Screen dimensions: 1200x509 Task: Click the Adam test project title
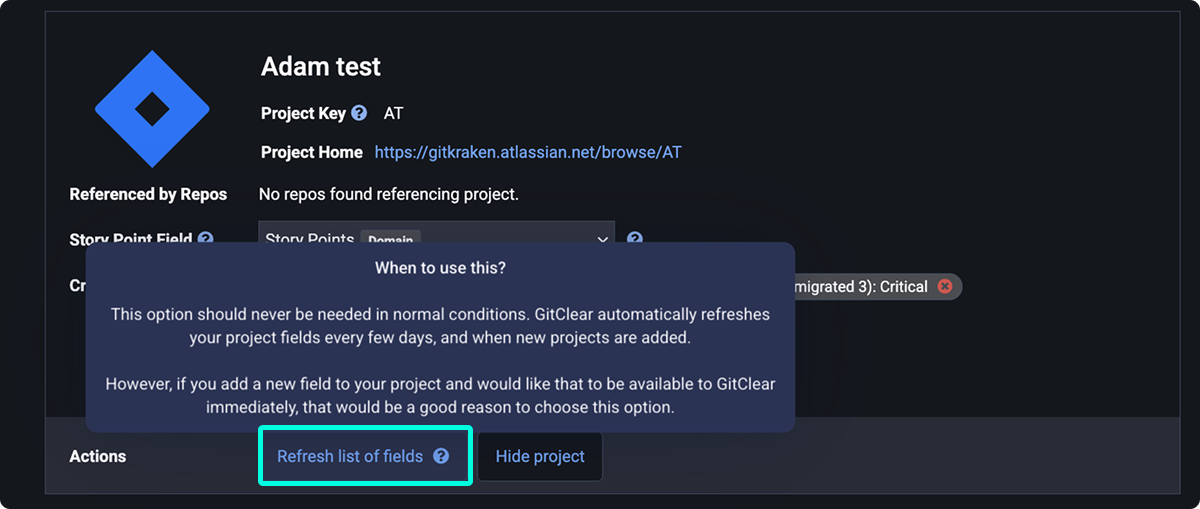pos(321,67)
